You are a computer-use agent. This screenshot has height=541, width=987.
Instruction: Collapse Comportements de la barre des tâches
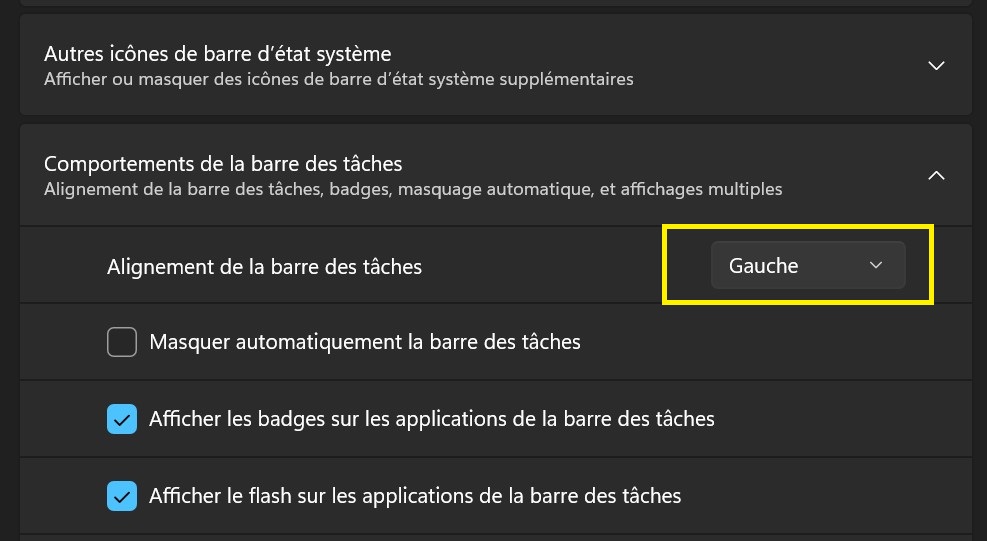pyautogui.click(x=495, y=175)
